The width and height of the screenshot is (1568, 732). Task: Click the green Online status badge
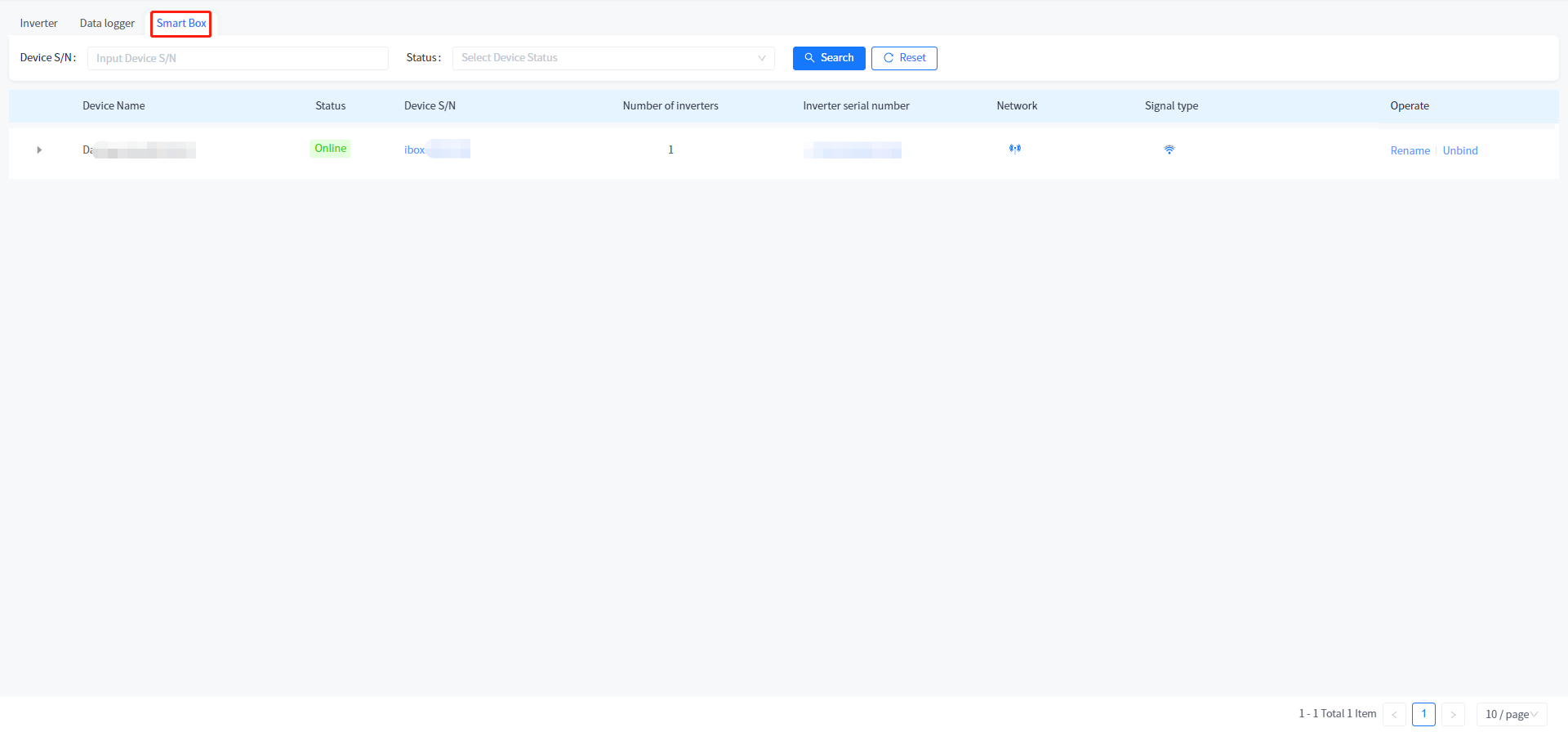click(x=330, y=149)
